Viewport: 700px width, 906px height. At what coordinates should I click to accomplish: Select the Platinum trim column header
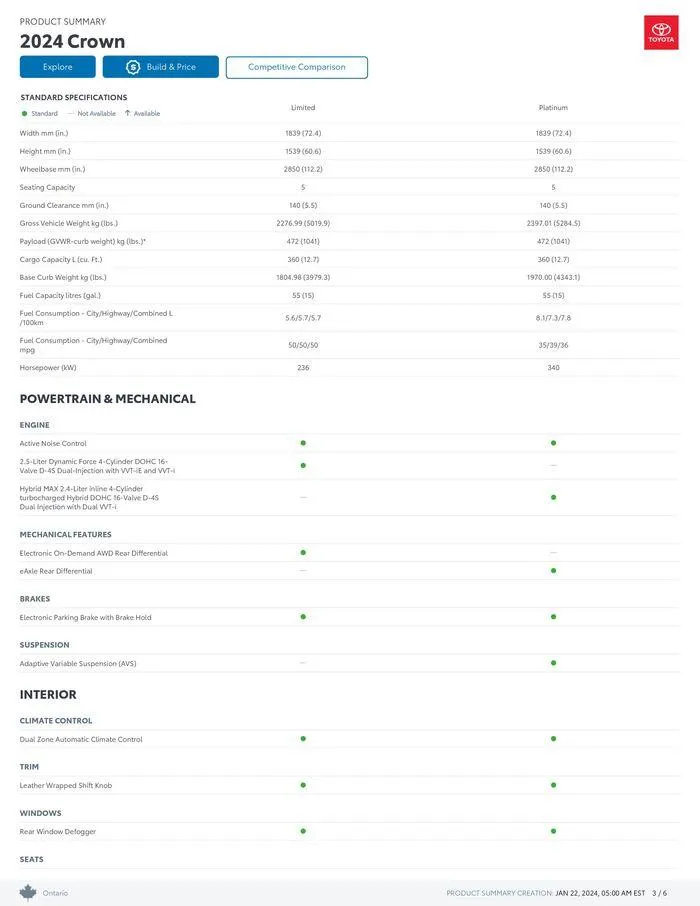(x=553, y=108)
